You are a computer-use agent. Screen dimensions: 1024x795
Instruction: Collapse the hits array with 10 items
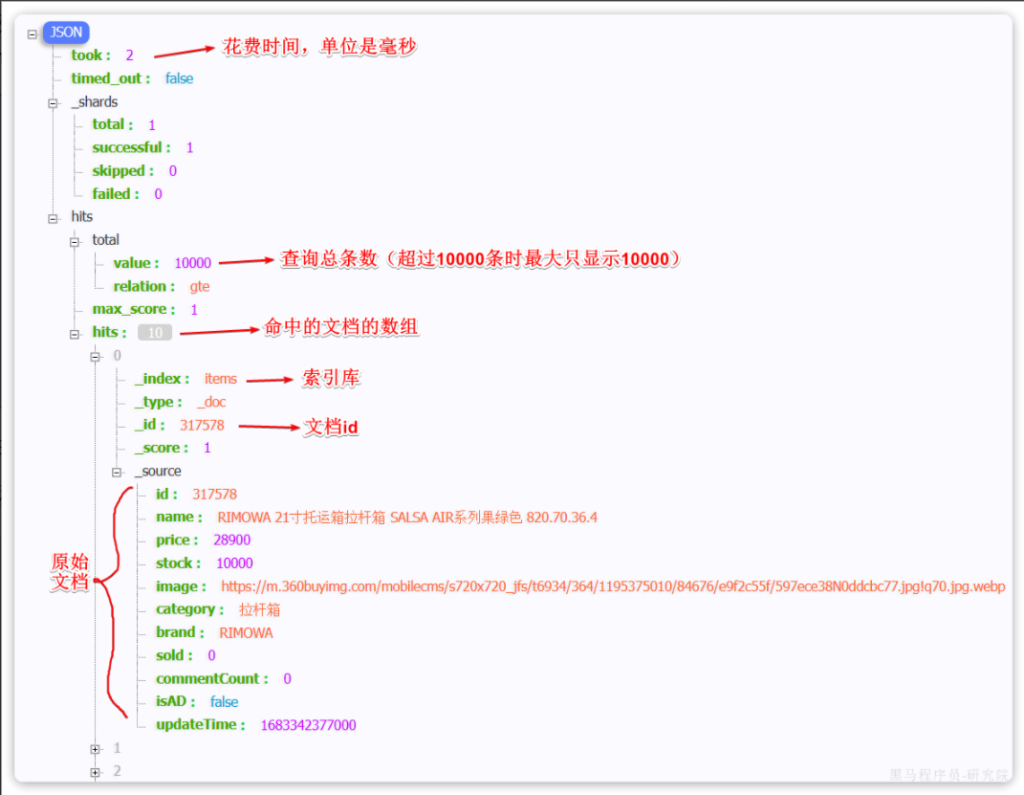tap(75, 333)
